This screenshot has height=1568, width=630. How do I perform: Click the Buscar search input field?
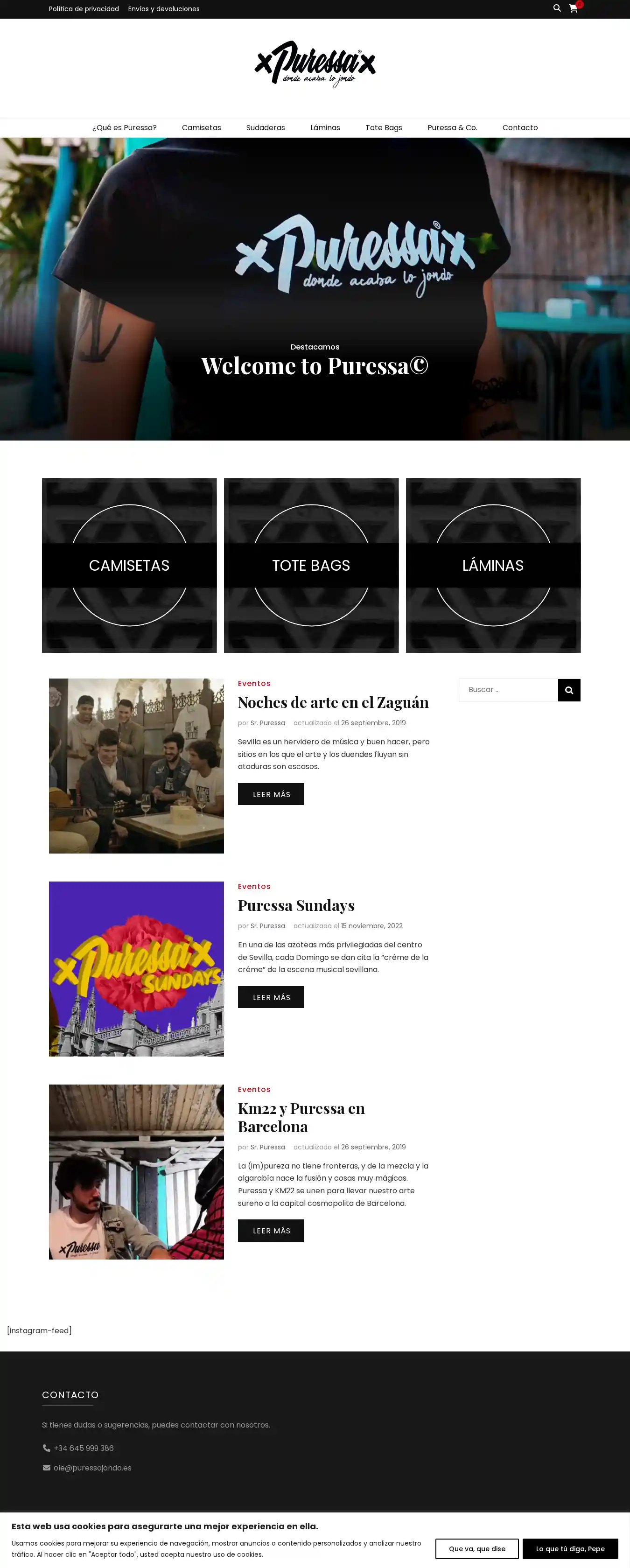[x=508, y=690]
